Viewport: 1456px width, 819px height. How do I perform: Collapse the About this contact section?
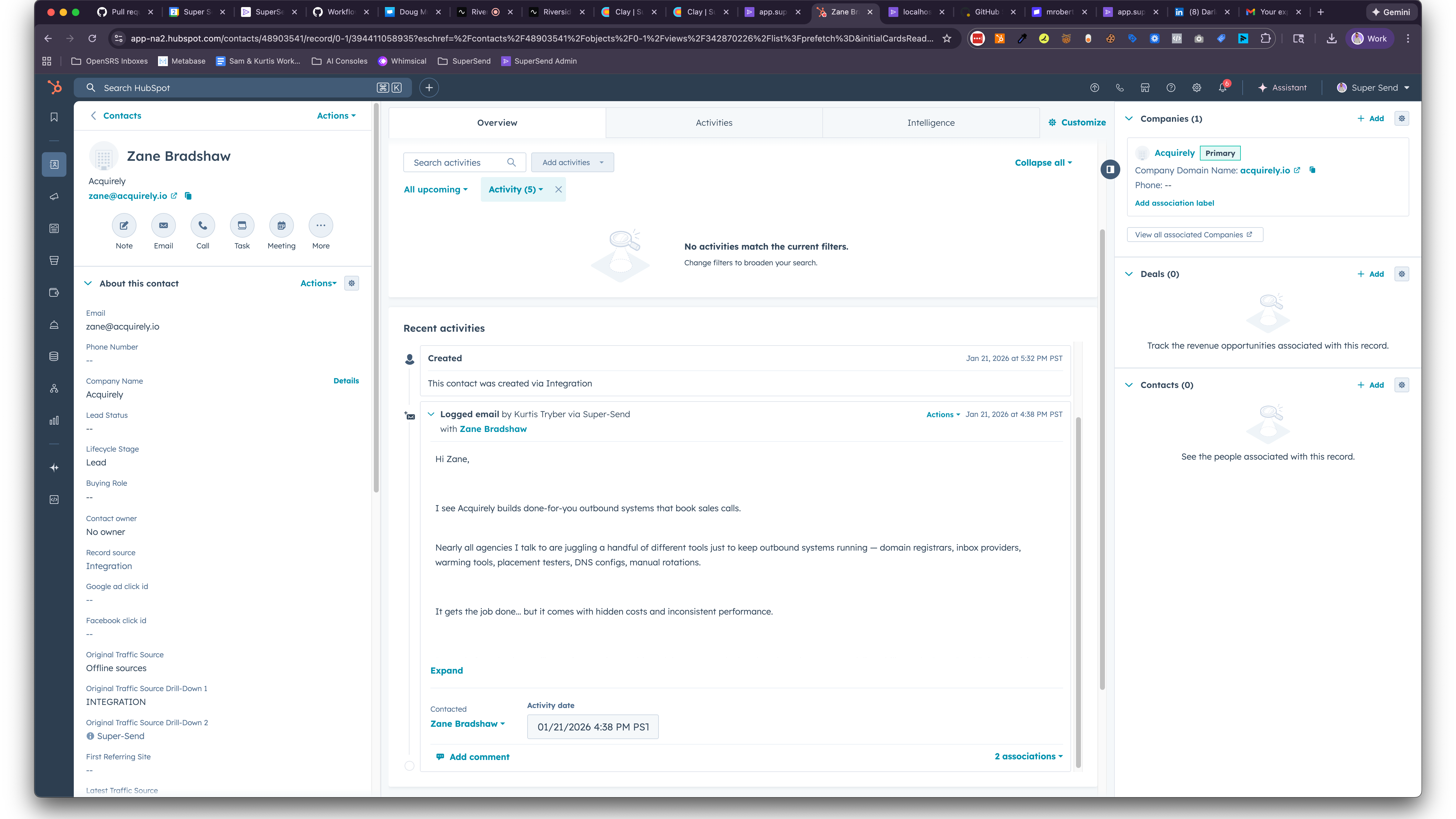[89, 283]
